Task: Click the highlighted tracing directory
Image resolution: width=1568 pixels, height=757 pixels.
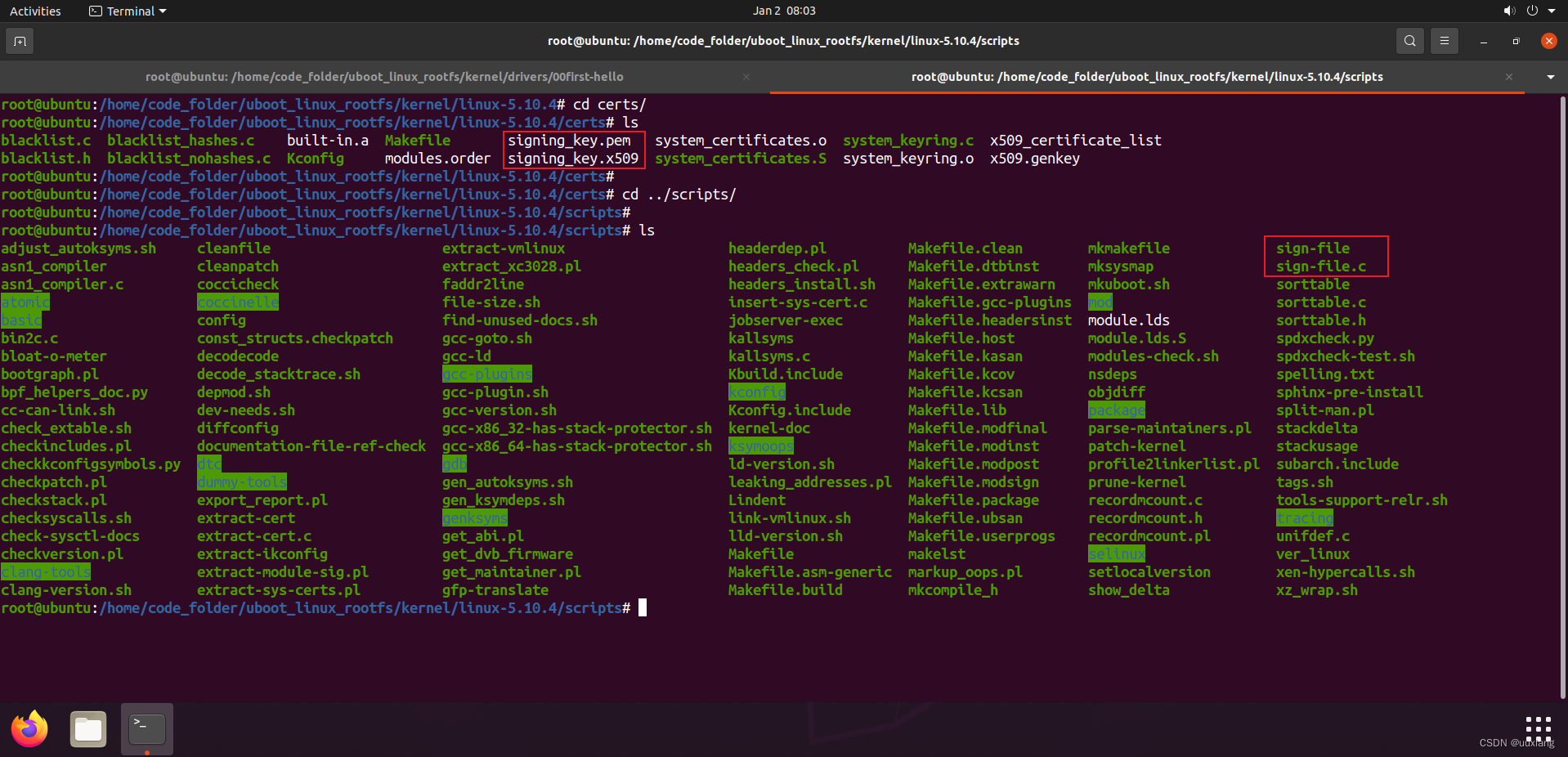Action: (x=1305, y=518)
